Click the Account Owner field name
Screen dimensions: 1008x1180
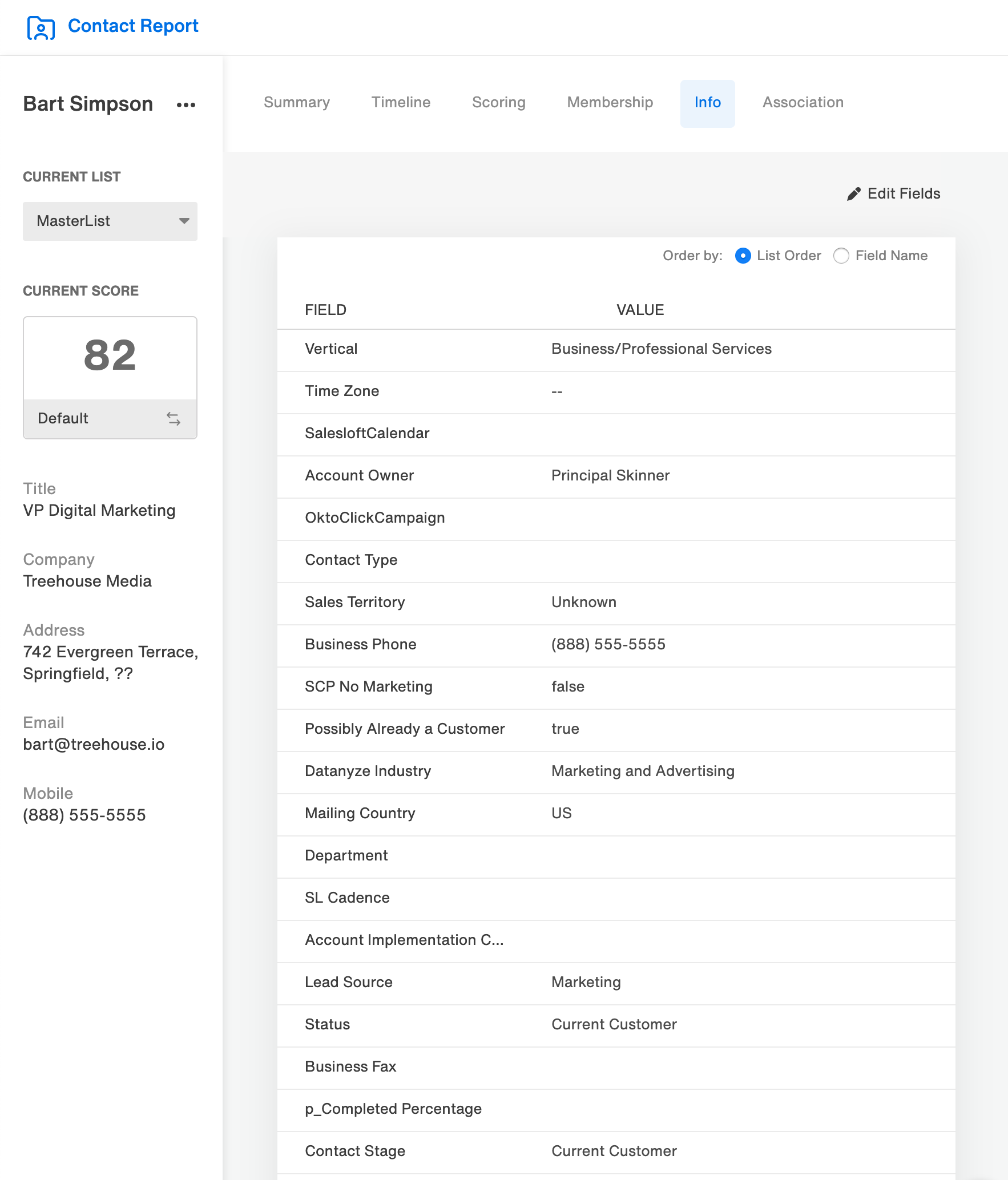(x=360, y=476)
